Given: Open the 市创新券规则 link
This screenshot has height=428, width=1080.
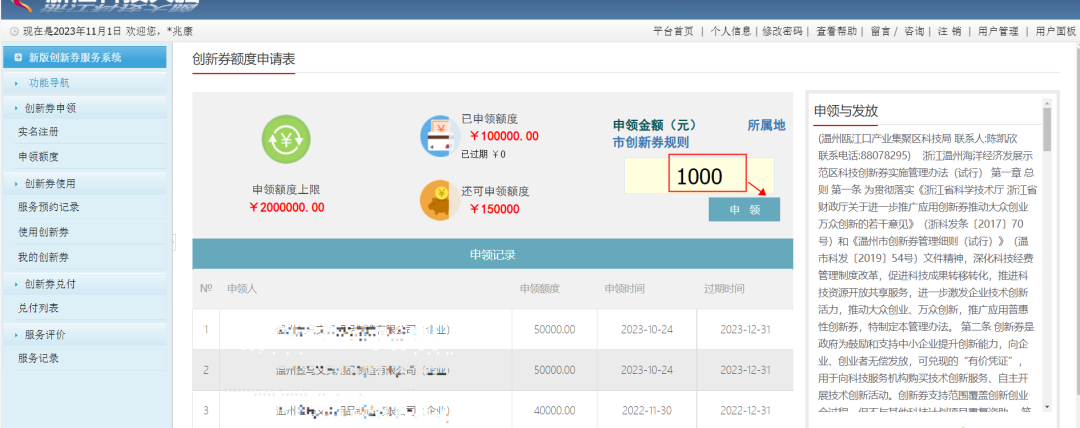Looking at the screenshot, I should coord(651,143).
